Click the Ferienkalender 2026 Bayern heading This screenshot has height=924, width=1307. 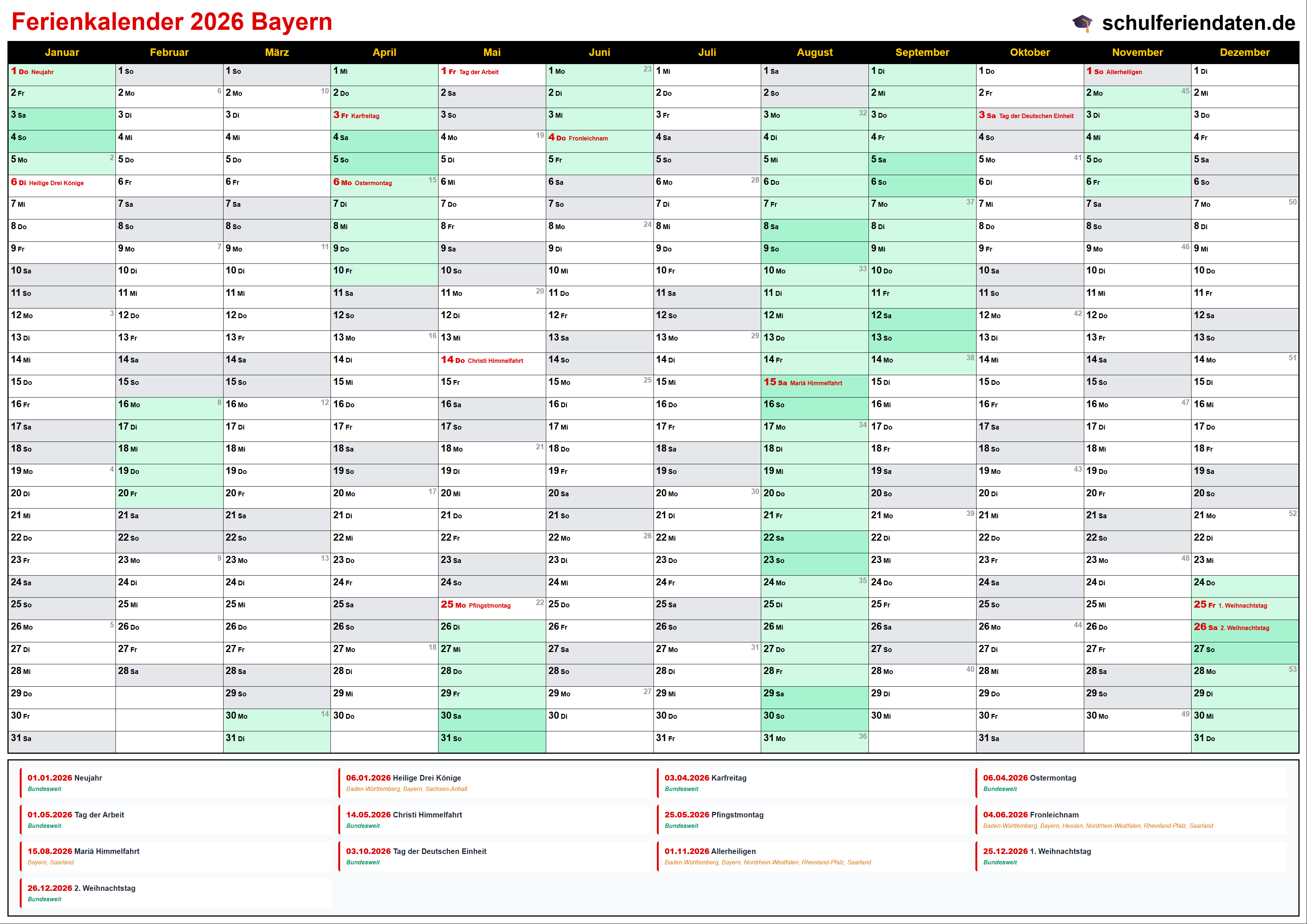pyautogui.click(x=172, y=22)
